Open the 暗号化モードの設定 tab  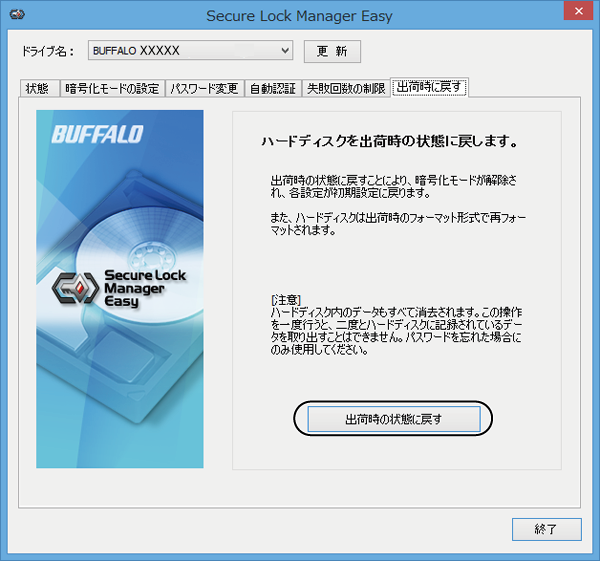(112, 88)
